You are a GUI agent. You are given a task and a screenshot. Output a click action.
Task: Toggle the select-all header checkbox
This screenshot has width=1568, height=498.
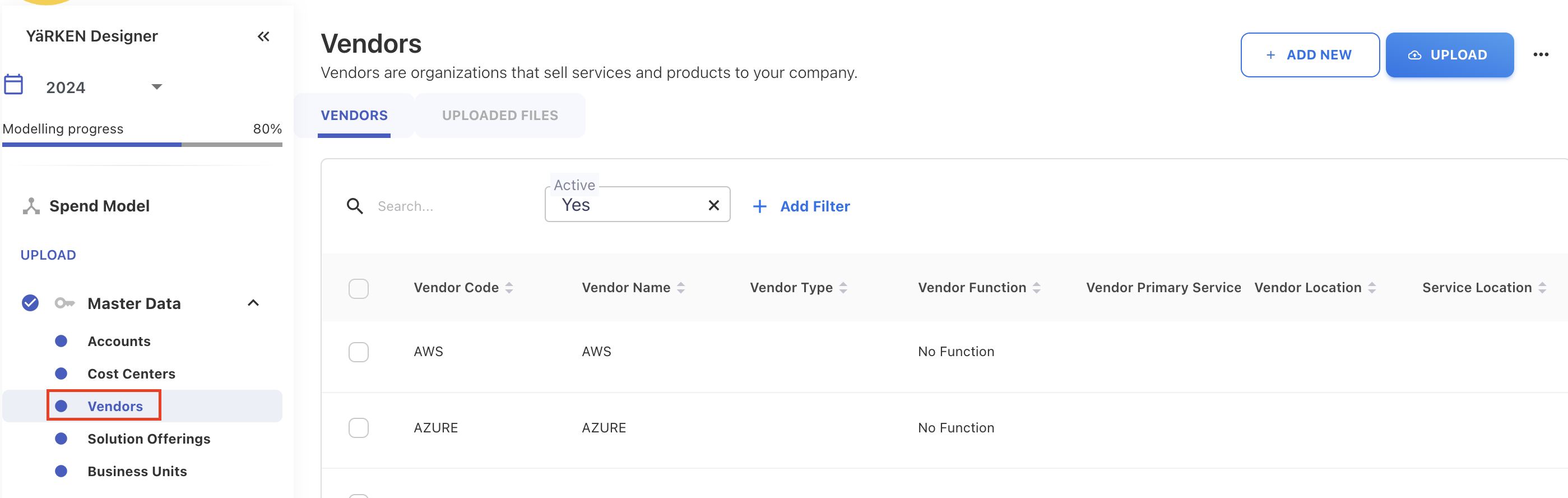tap(359, 289)
